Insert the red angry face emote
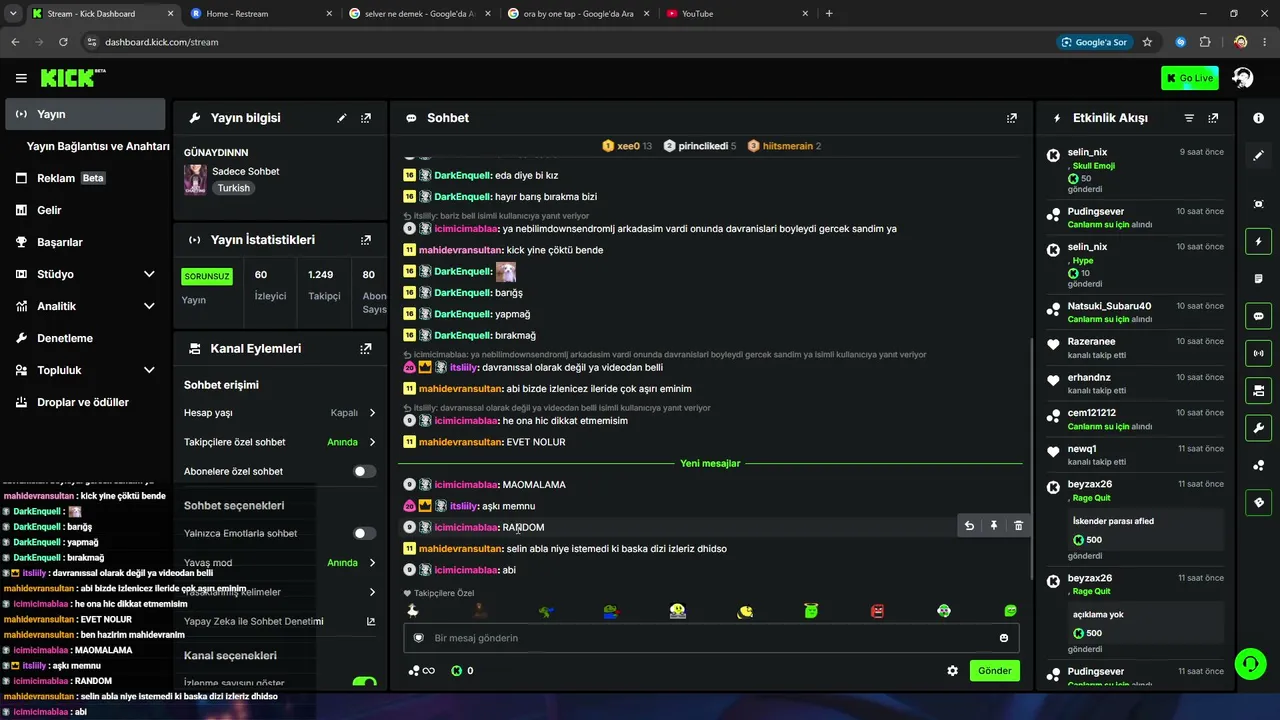Viewport: 1280px width, 720px height. pyautogui.click(x=878, y=611)
